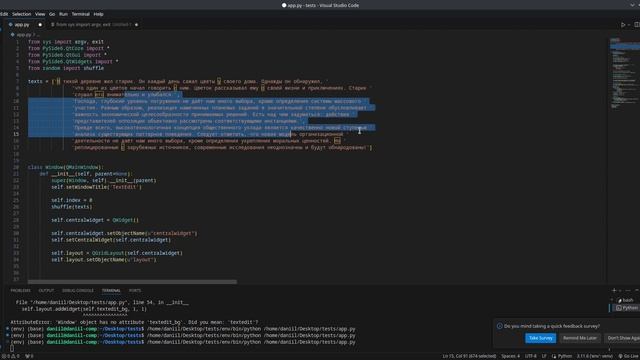640x360 pixels.
Task: Click the Python file icon on app.py tab
Action: click(x=11, y=24)
